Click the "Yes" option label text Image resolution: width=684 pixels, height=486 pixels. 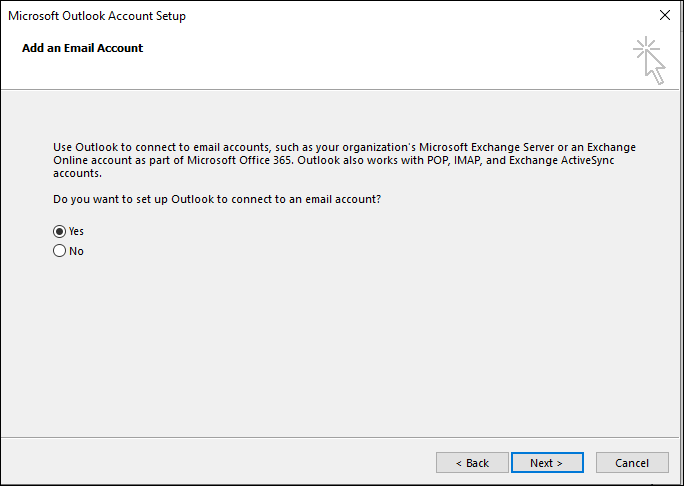[x=76, y=231]
